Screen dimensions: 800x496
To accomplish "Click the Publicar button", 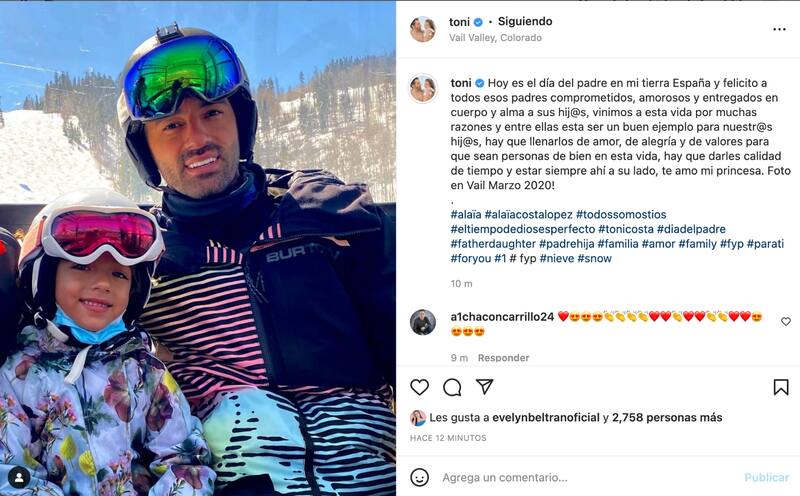I will pos(766,478).
